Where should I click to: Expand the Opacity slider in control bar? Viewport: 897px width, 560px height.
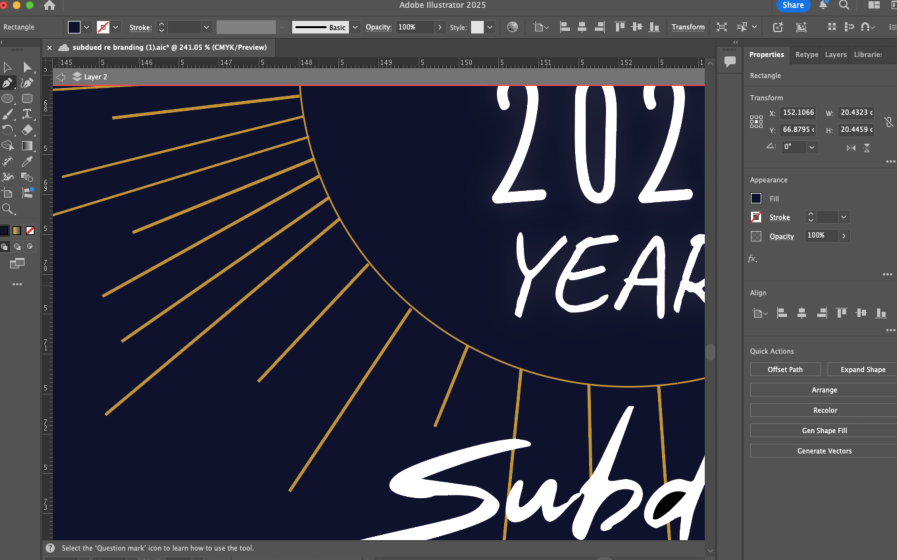pyautogui.click(x=439, y=27)
